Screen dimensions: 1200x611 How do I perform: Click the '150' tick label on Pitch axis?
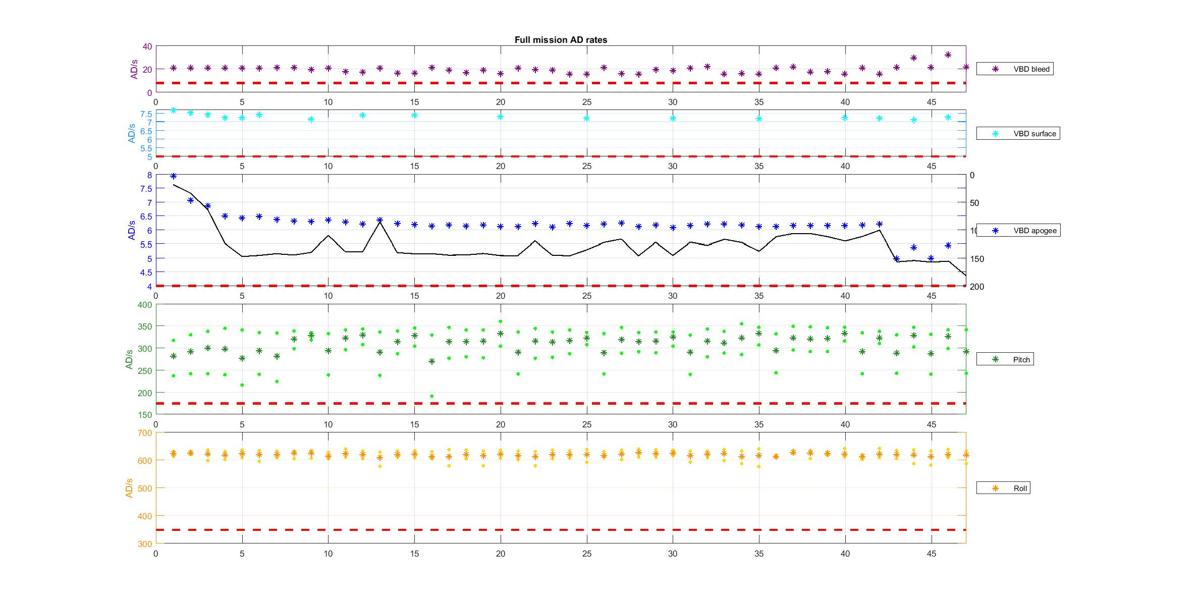pyautogui.click(x=145, y=414)
